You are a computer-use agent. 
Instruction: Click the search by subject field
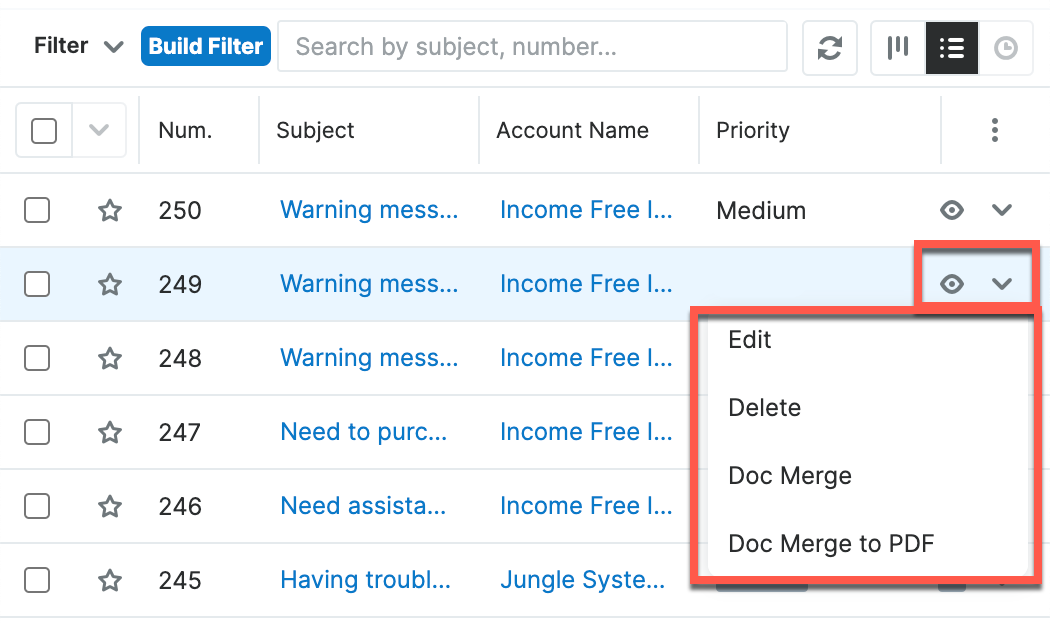532,46
